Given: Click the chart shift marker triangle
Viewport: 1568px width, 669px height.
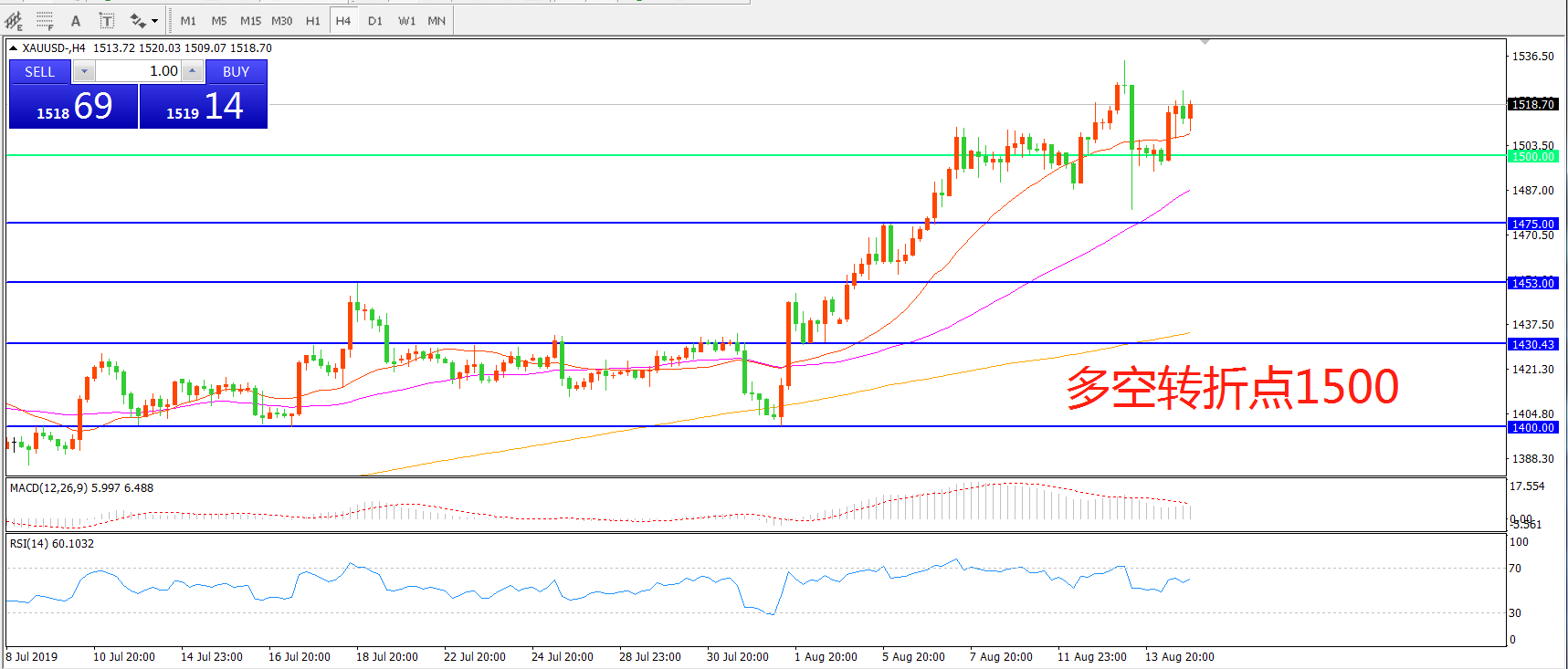Looking at the screenshot, I should coord(1205,42).
